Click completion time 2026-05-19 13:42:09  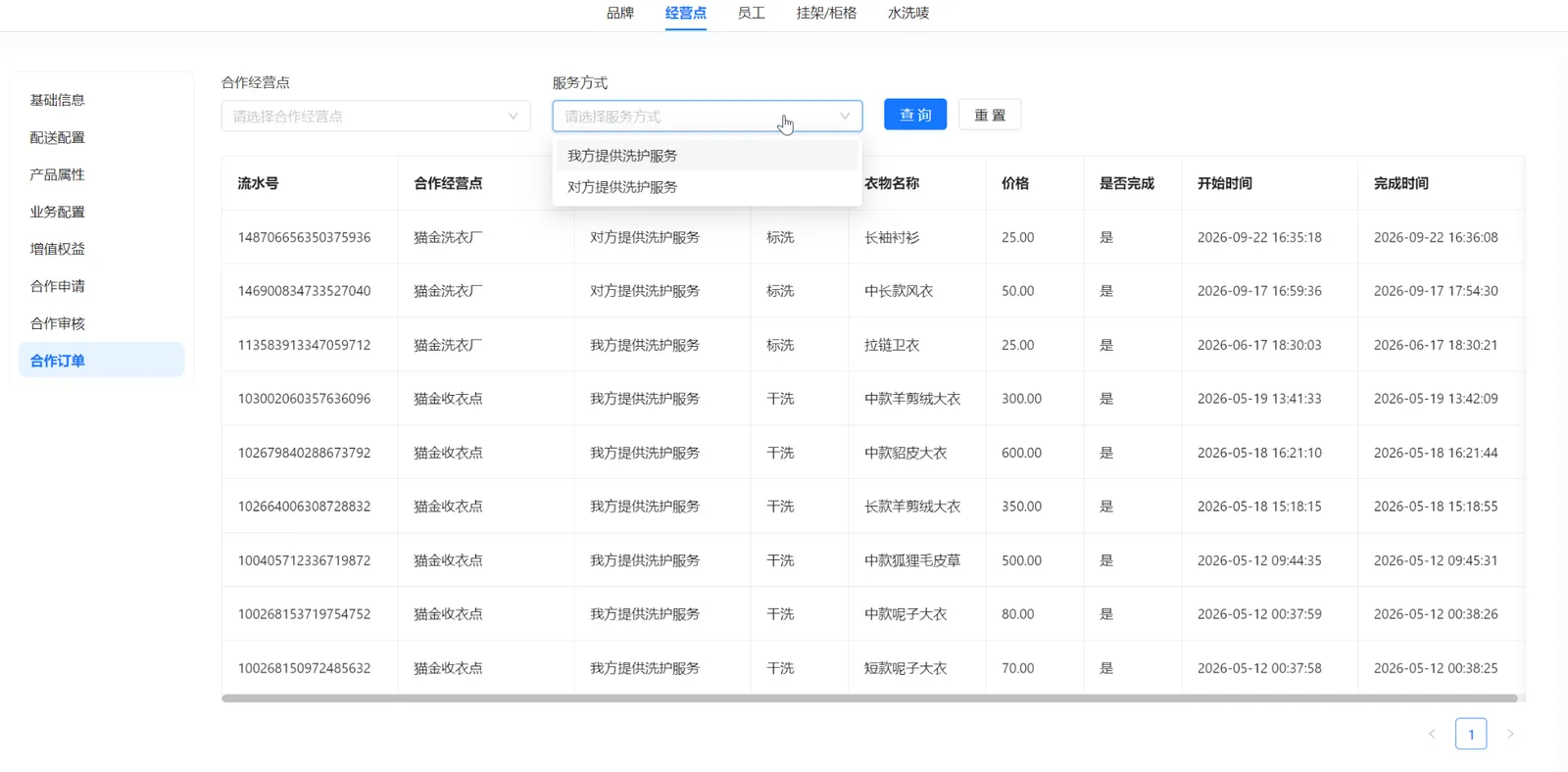coord(1436,399)
